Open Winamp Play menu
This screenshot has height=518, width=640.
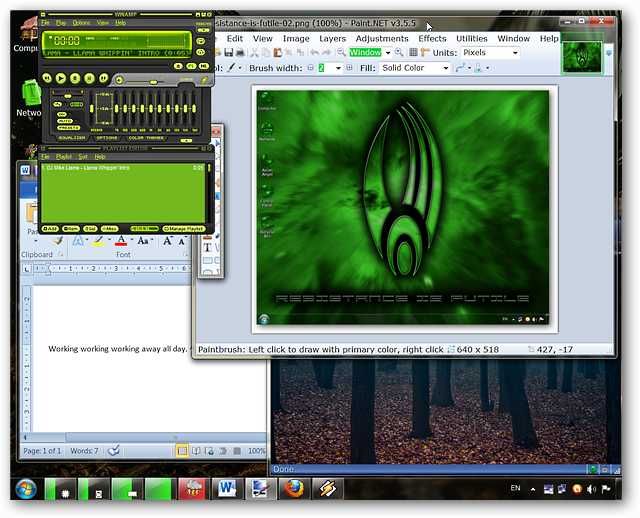point(61,22)
